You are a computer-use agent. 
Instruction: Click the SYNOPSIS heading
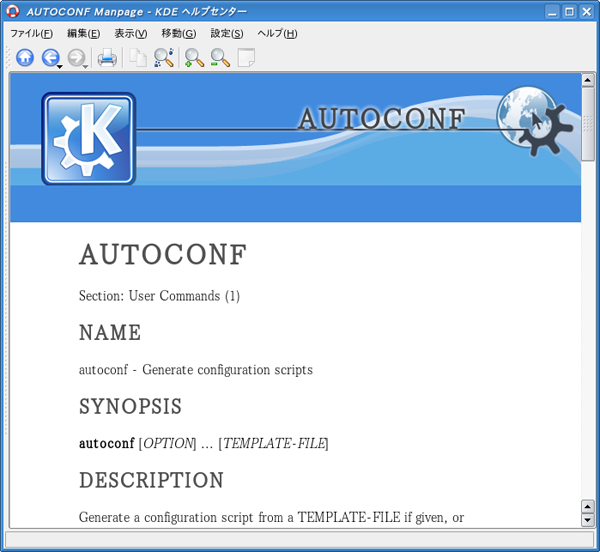pyautogui.click(x=130, y=406)
